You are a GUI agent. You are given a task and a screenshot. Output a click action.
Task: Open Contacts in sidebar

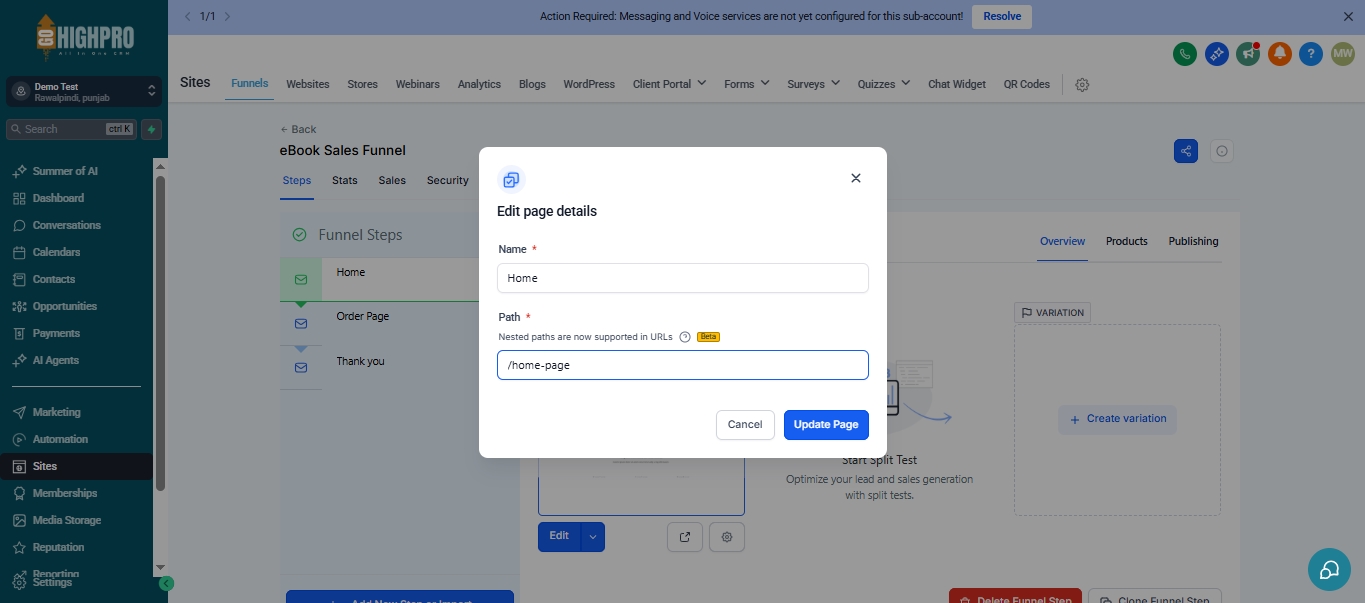(x=54, y=279)
